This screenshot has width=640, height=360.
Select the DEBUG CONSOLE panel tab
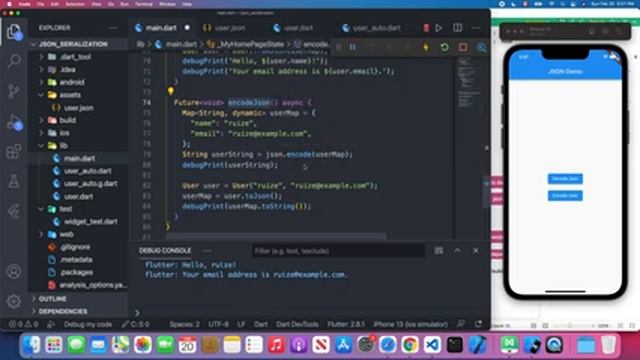tap(165, 250)
